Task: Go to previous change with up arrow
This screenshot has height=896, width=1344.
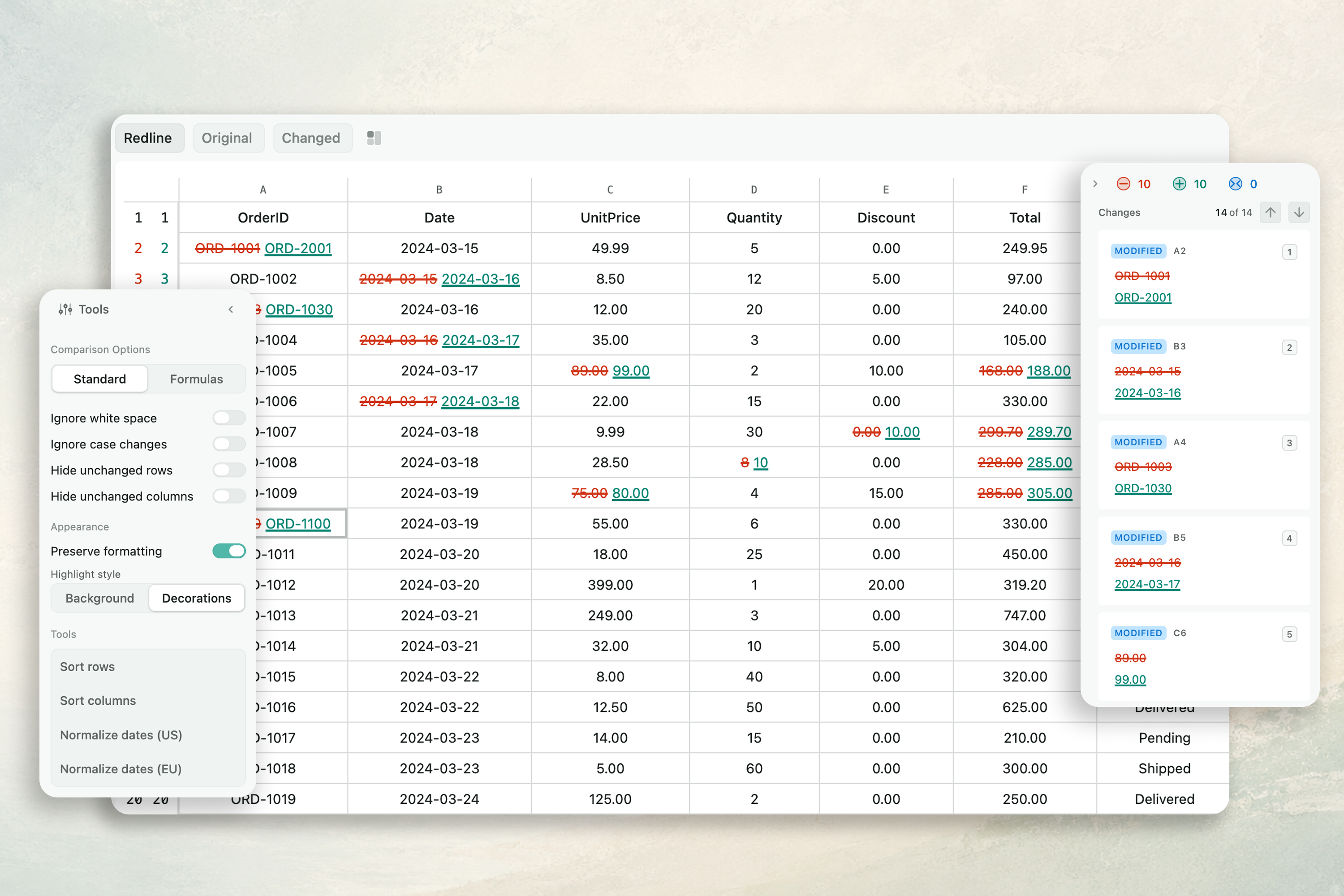Action: click(x=1270, y=212)
